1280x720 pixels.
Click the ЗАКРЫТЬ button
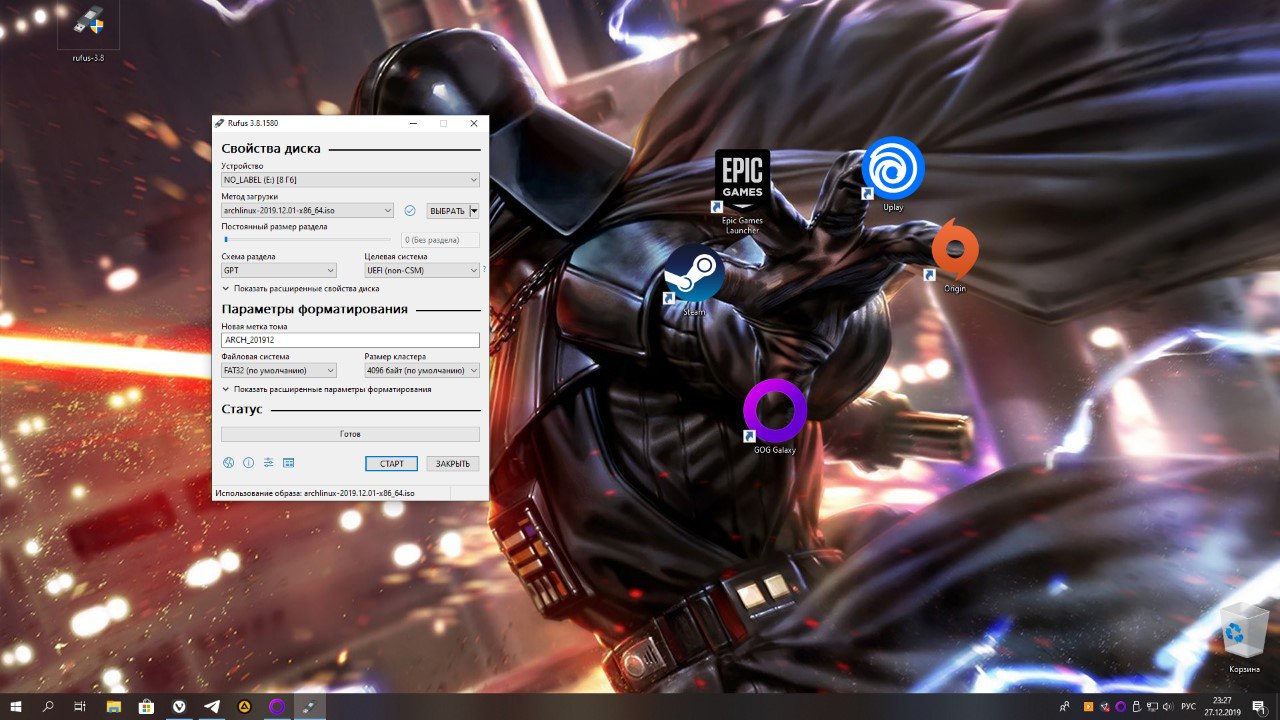point(453,464)
